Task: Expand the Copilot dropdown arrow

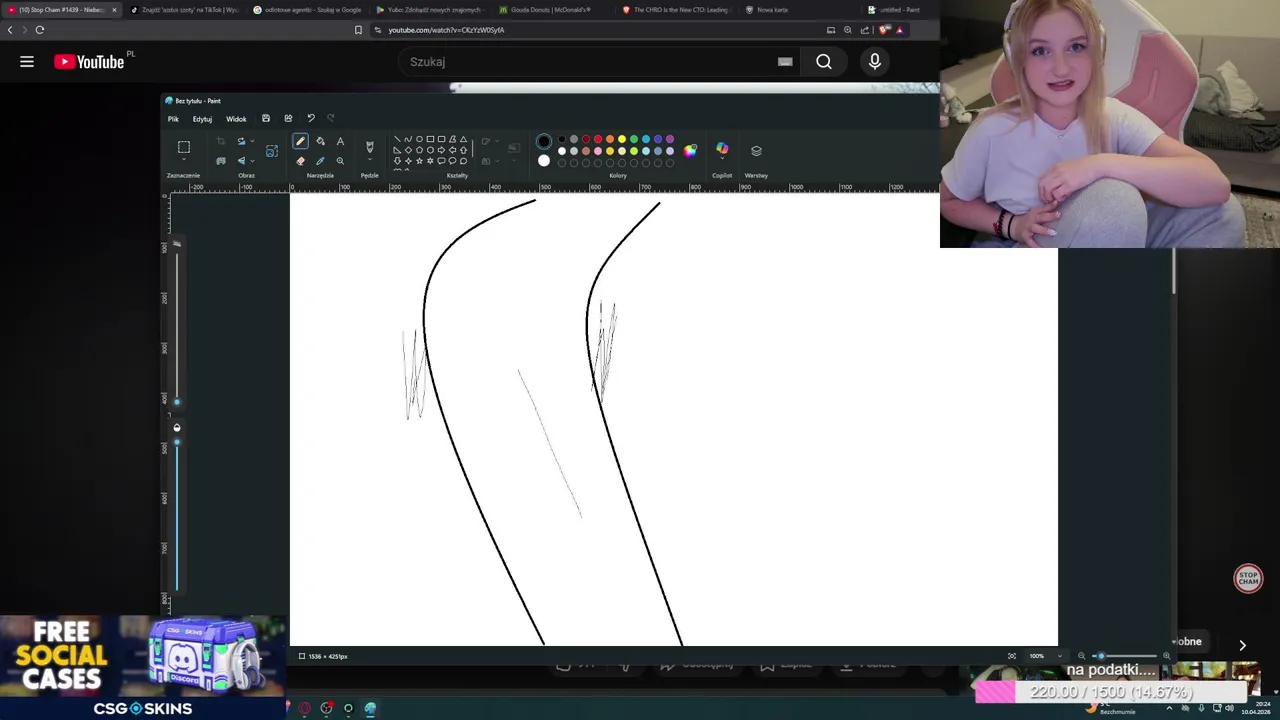Action: tap(722, 158)
